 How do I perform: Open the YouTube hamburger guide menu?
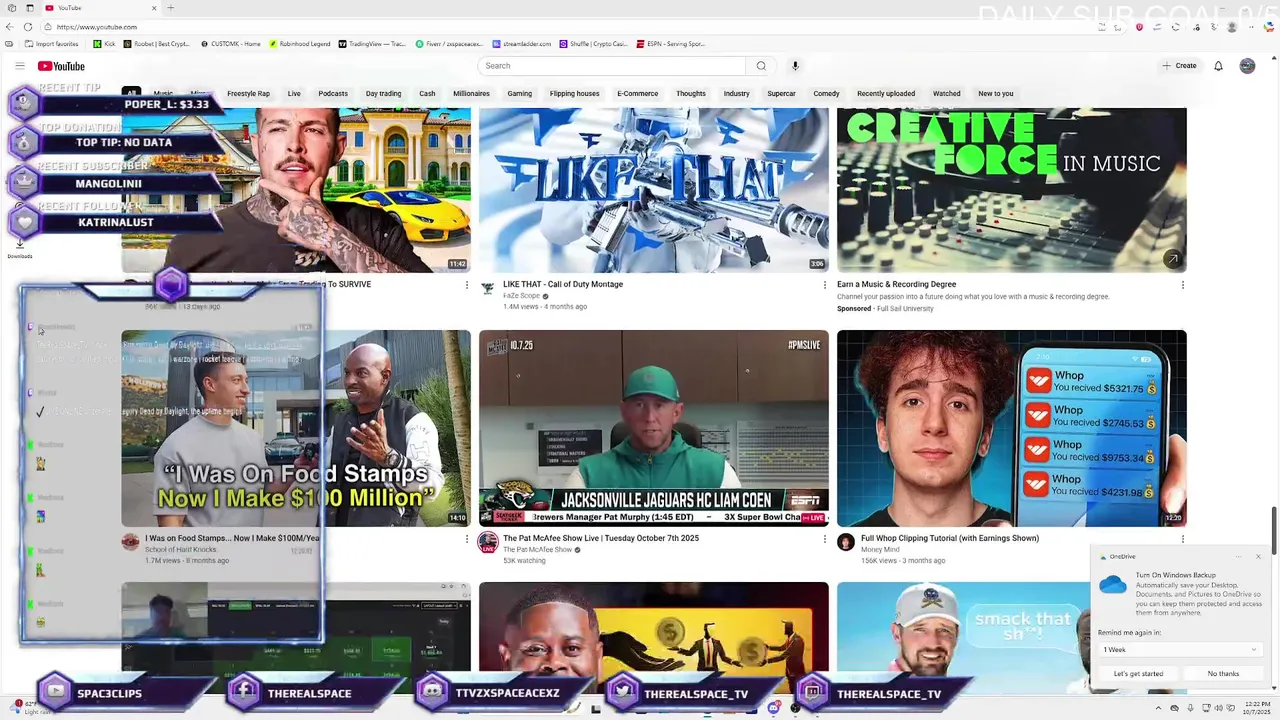(x=19, y=66)
